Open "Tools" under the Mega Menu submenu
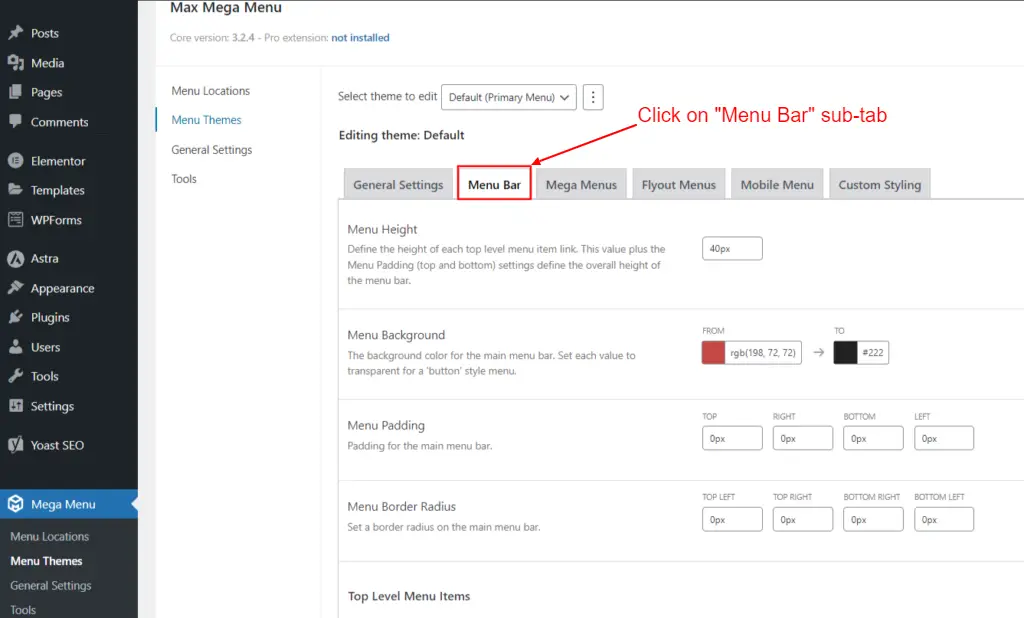The width and height of the screenshot is (1024, 618). click(x=24, y=609)
